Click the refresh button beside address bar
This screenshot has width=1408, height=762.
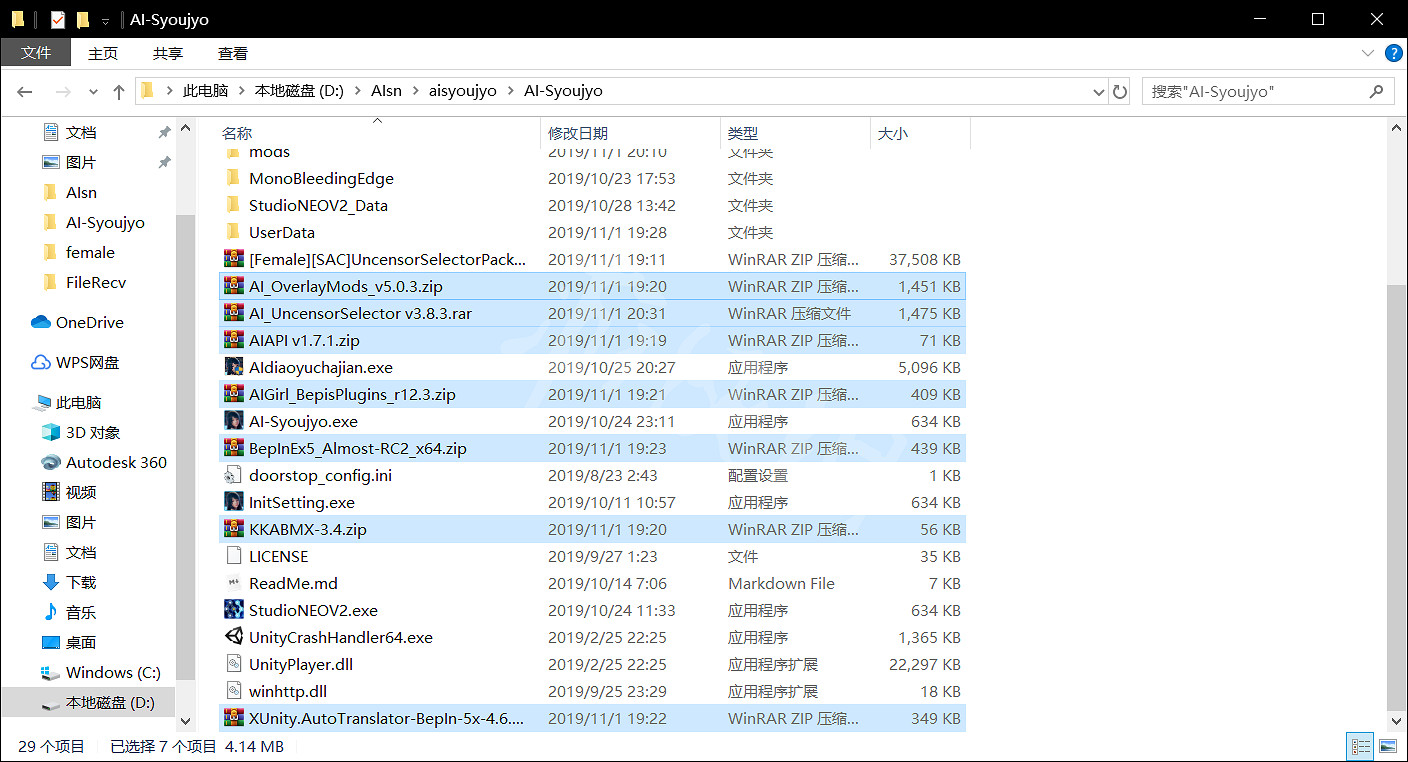point(1120,91)
